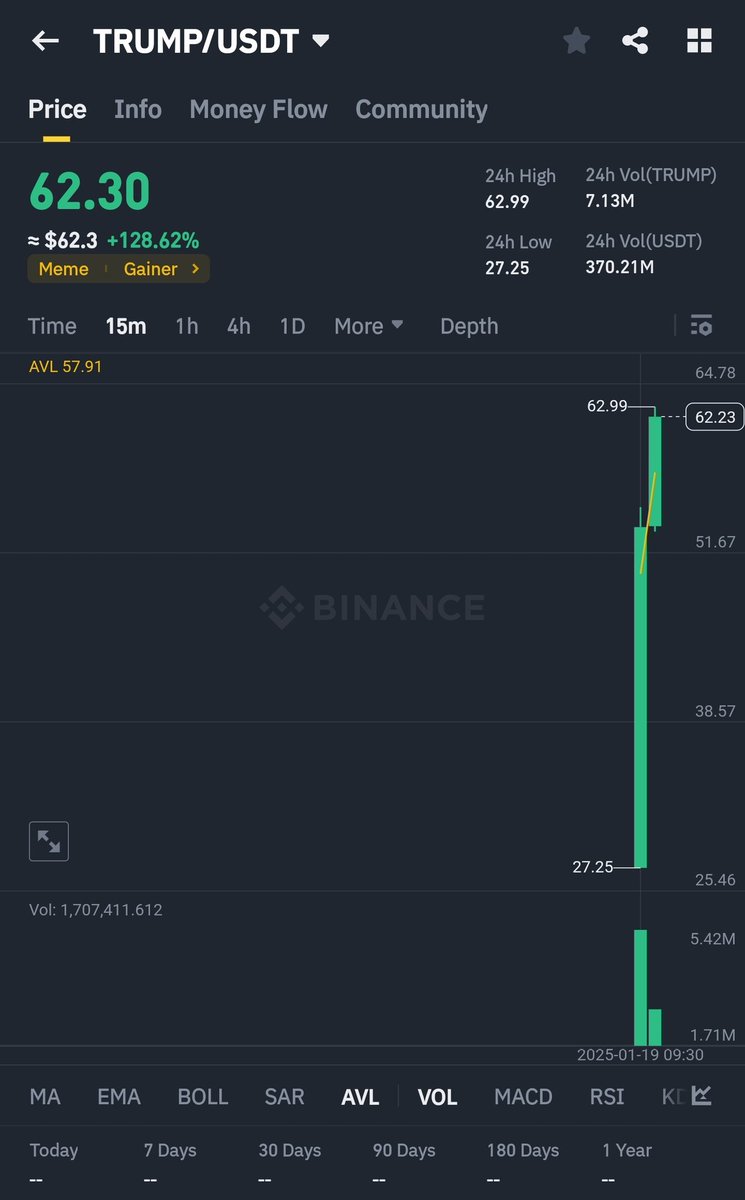The width and height of the screenshot is (745, 1200).
Task: Click 24h Vol(TRUMP) value 7.13M
Action: coord(609,201)
